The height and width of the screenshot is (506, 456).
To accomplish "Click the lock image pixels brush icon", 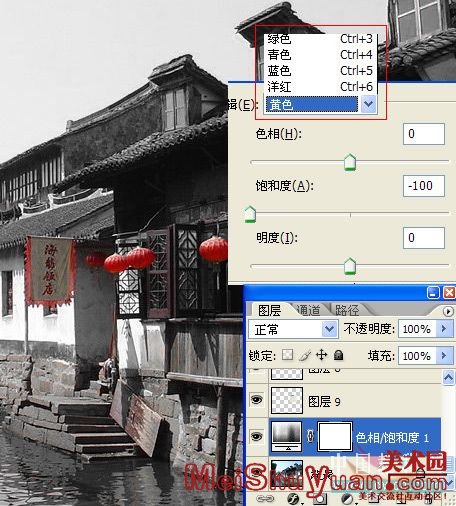I will (305, 355).
